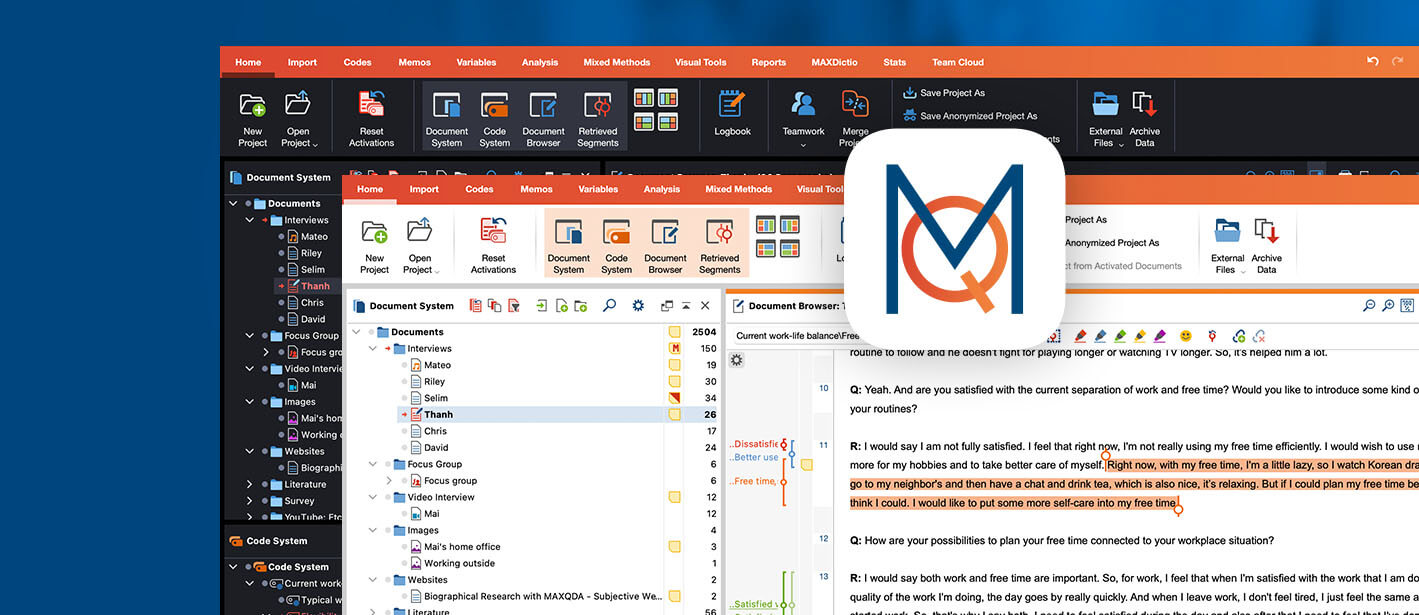Toggle Document Browser button in dark window ribbon
The width and height of the screenshot is (1419, 615).
tap(543, 118)
